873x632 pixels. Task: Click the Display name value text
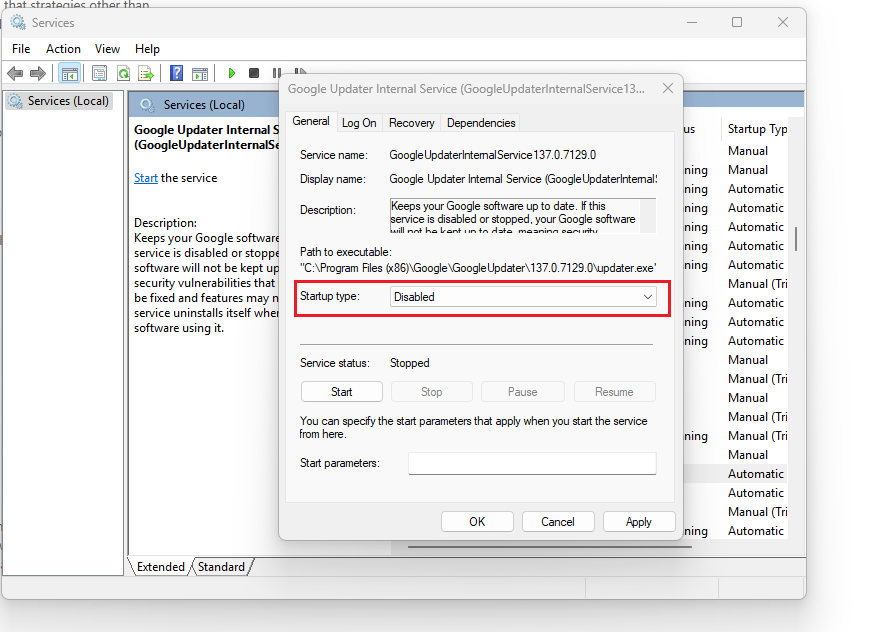523,179
